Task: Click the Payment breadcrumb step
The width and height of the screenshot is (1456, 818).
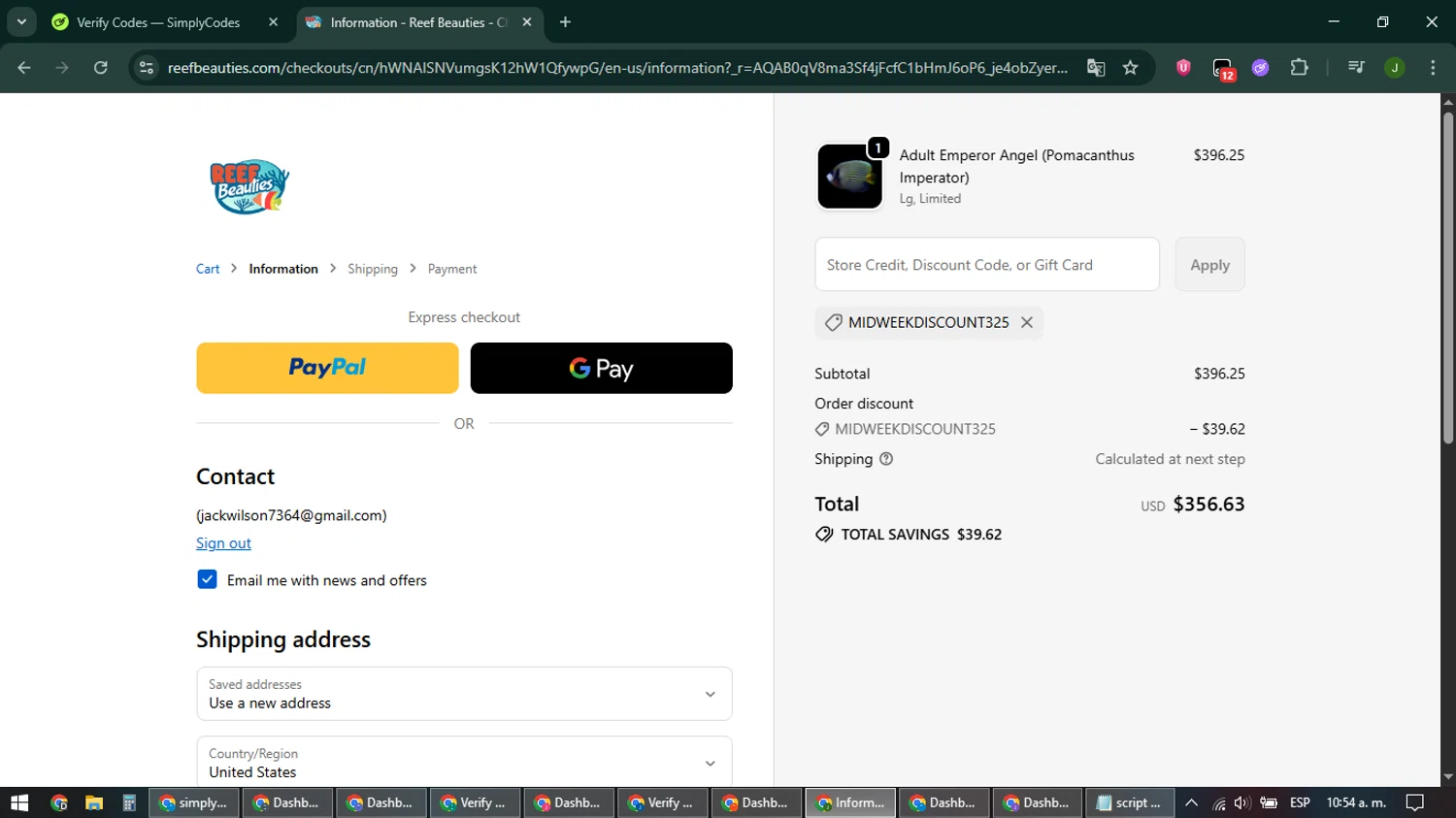Action: (x=452, y=269)
